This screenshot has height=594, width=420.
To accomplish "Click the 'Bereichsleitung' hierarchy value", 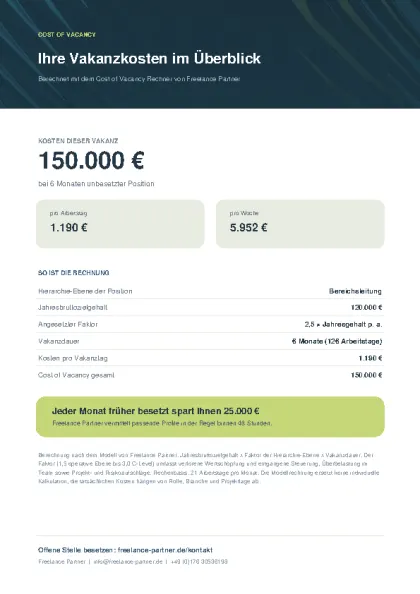I will coord(355,291).
